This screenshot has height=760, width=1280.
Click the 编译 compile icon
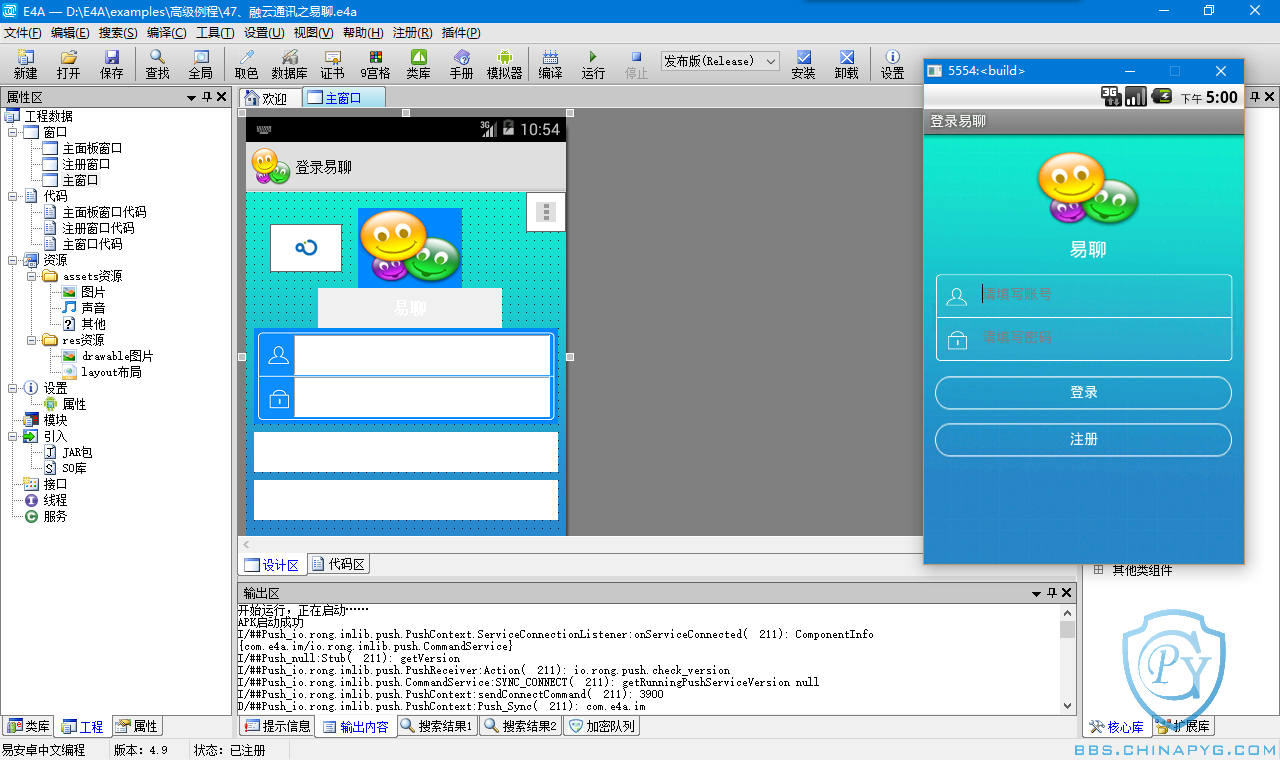coord(550,64)
